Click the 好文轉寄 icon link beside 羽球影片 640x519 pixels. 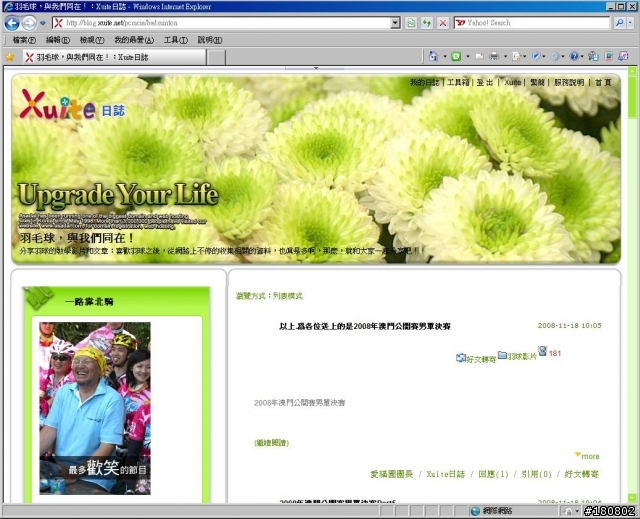(476, 358)
